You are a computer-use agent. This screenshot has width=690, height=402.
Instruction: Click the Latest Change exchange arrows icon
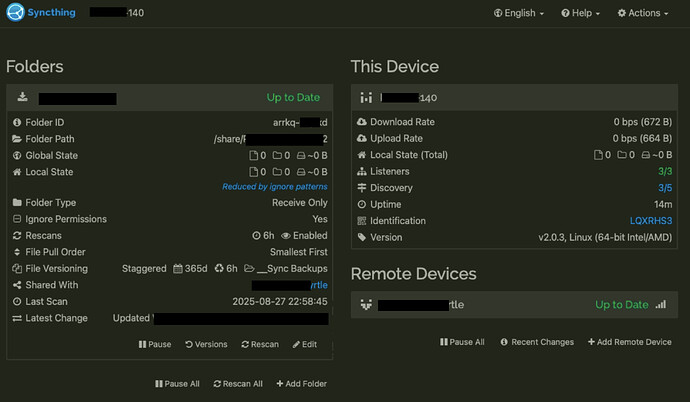click(17, 318)
